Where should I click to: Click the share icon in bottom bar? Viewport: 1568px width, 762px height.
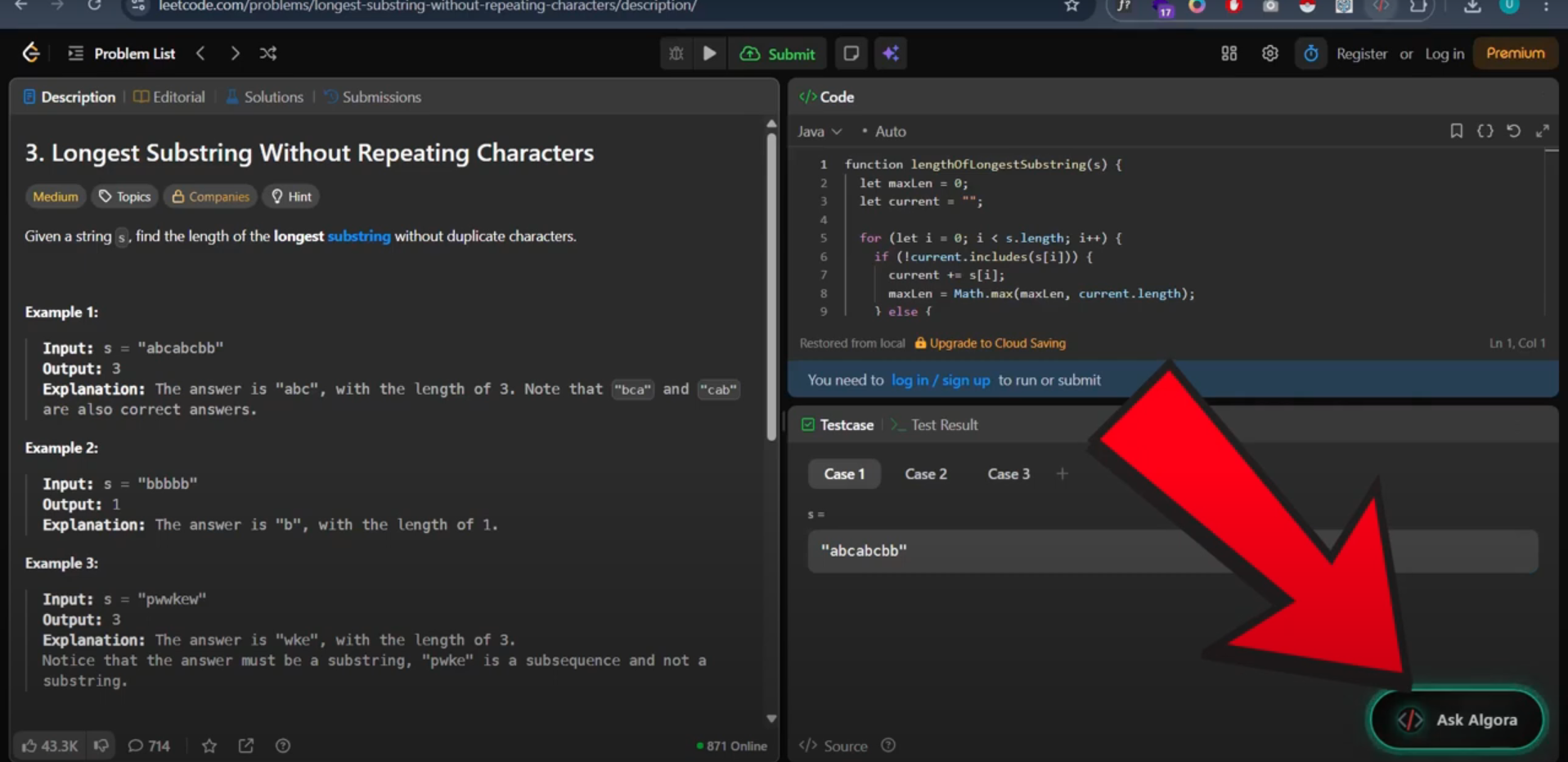click(246, 746)
